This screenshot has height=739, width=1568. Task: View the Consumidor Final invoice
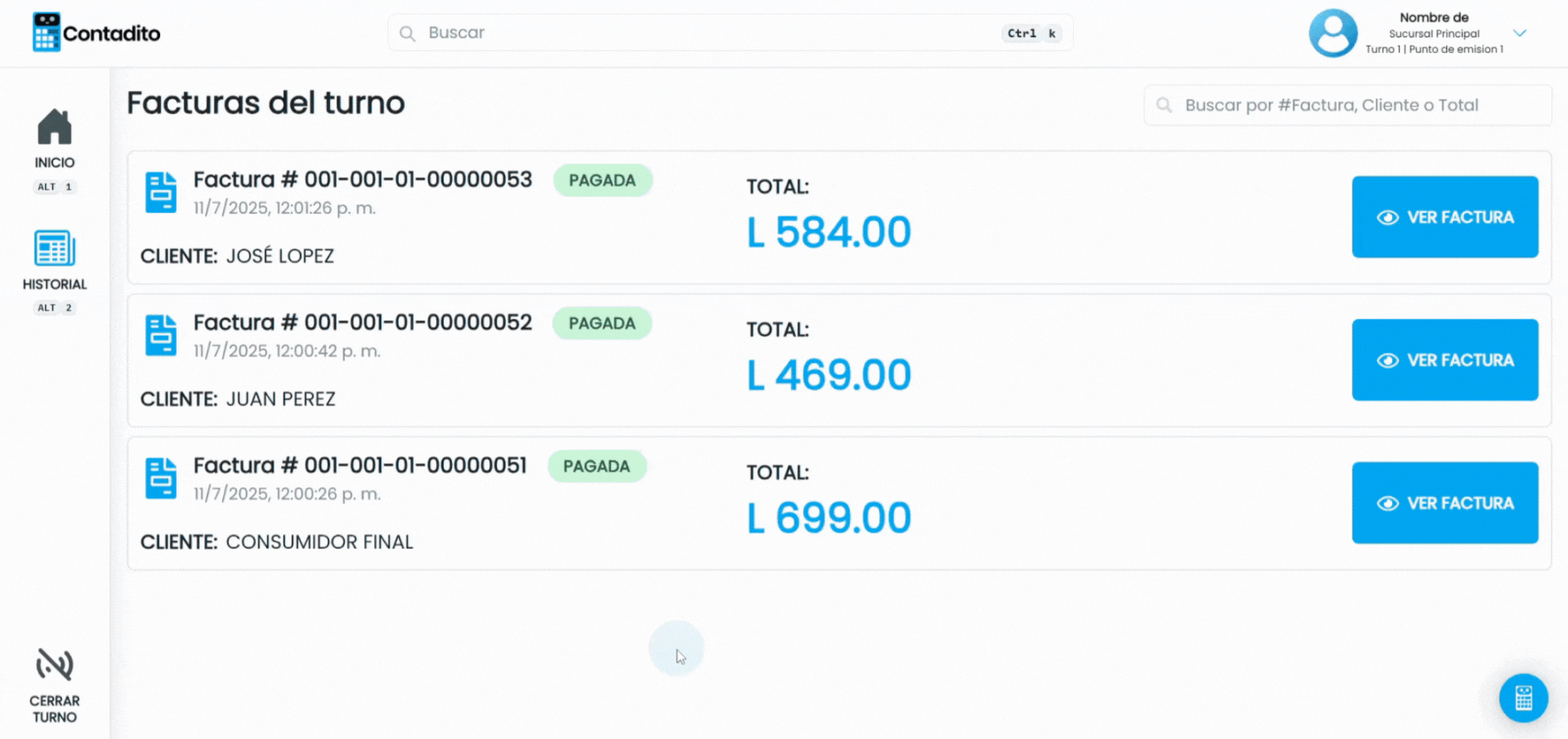point(1444,503)
